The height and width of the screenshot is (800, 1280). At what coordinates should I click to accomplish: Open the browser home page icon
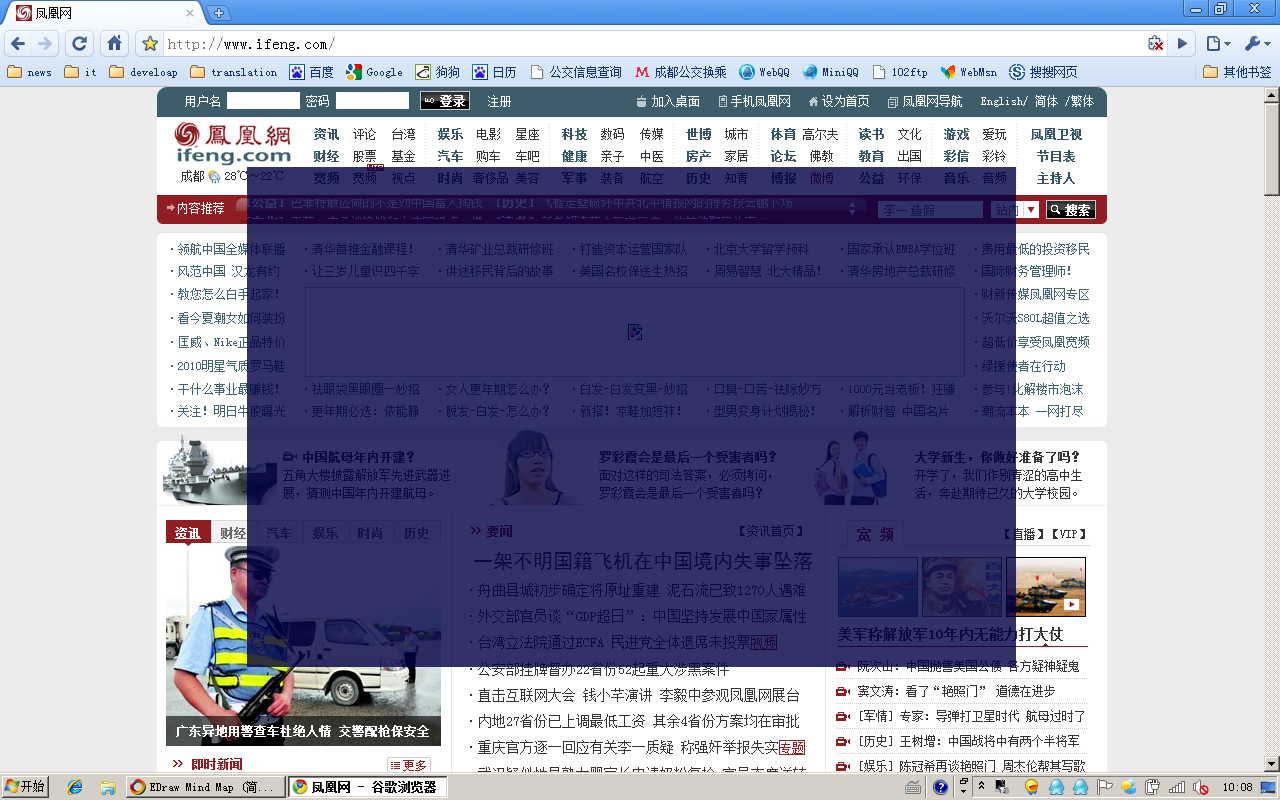(114, 44)
